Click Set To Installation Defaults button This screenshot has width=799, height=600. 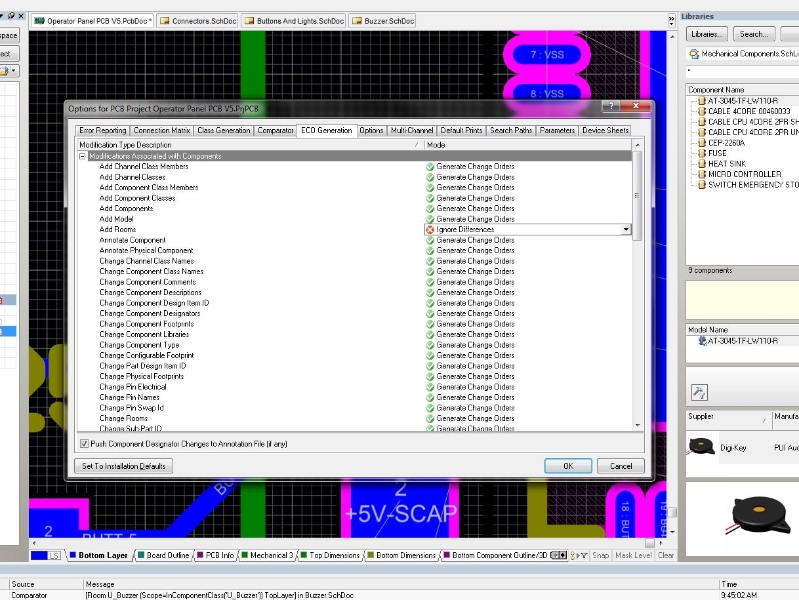point(125,466)
